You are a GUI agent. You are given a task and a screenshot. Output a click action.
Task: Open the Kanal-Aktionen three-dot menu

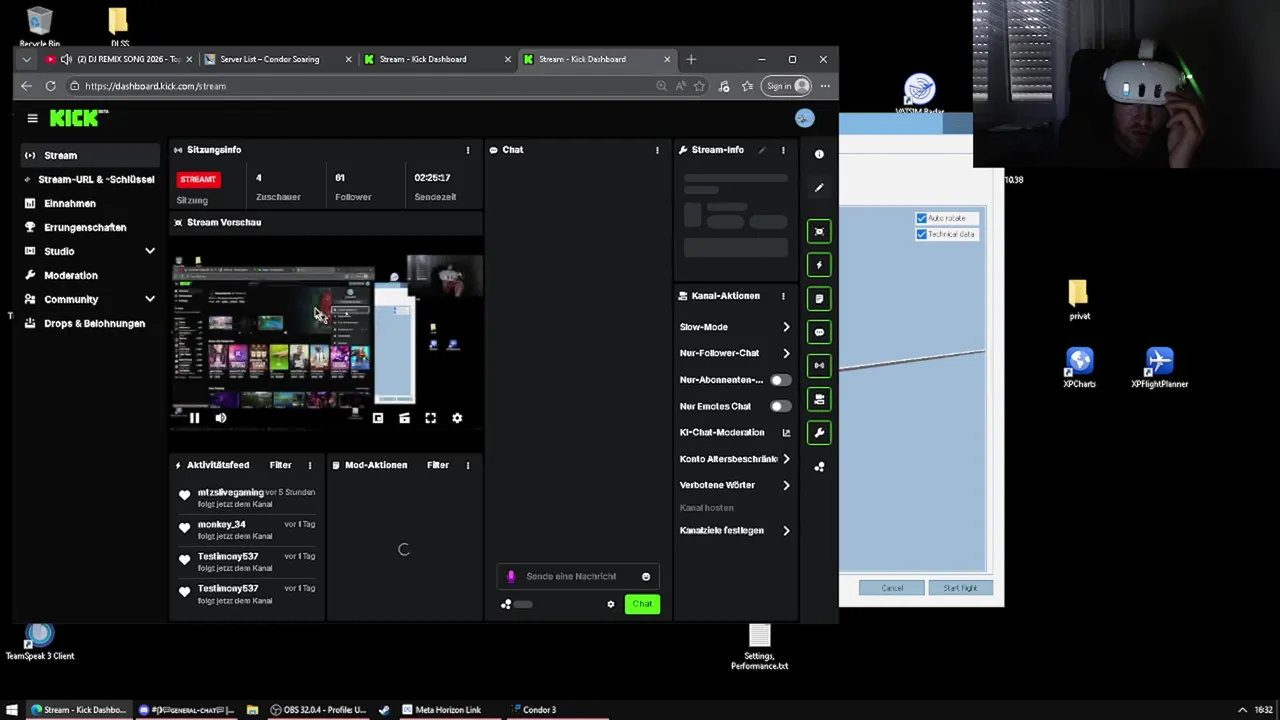pyautogui.click(x=783, y=296)
